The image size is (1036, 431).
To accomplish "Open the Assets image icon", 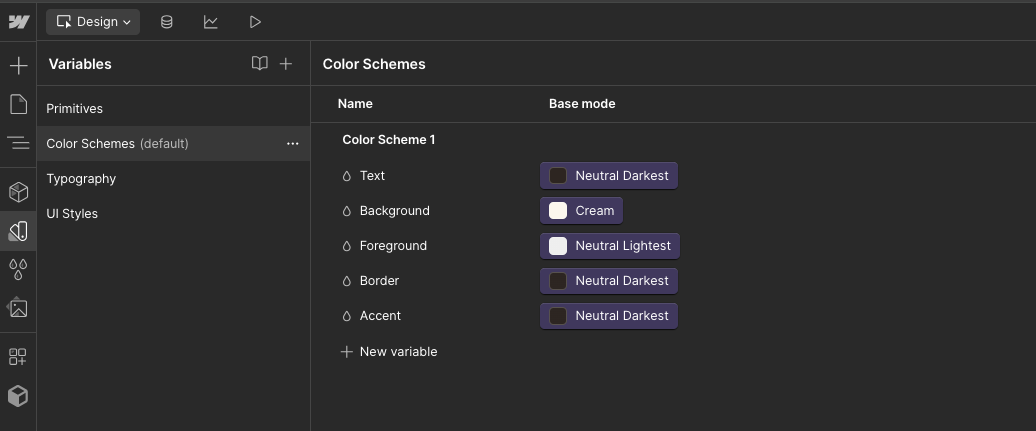I will tap(18, 308).
